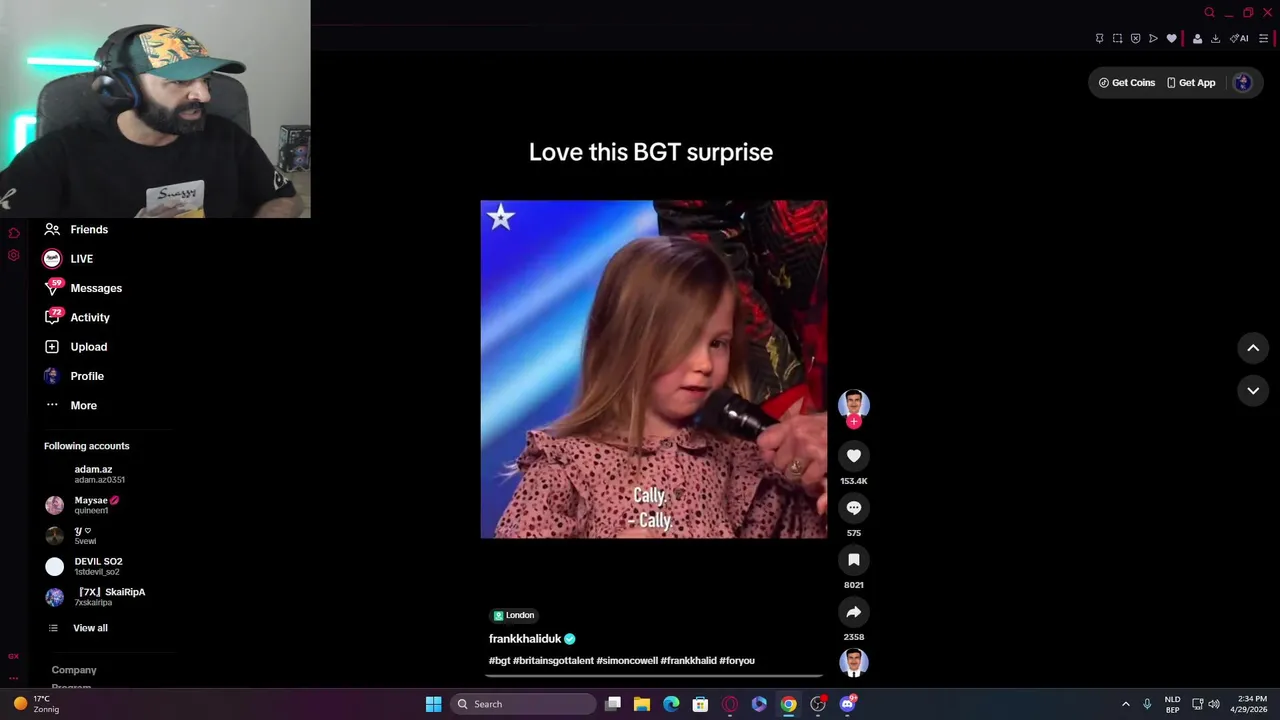Open Microsoft Store from the taskbar

(700, 704)
